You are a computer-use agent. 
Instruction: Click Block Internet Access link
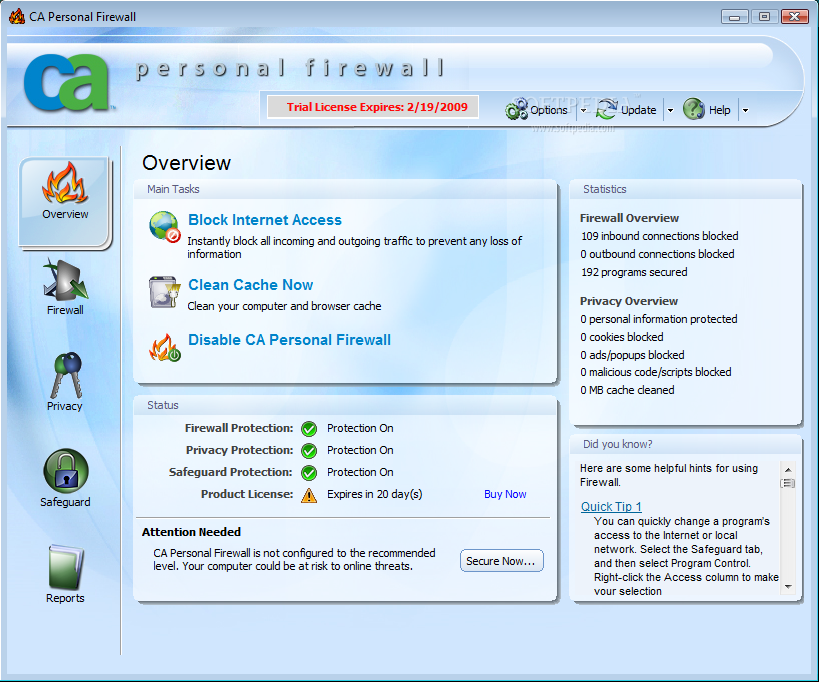coord(265,220)
